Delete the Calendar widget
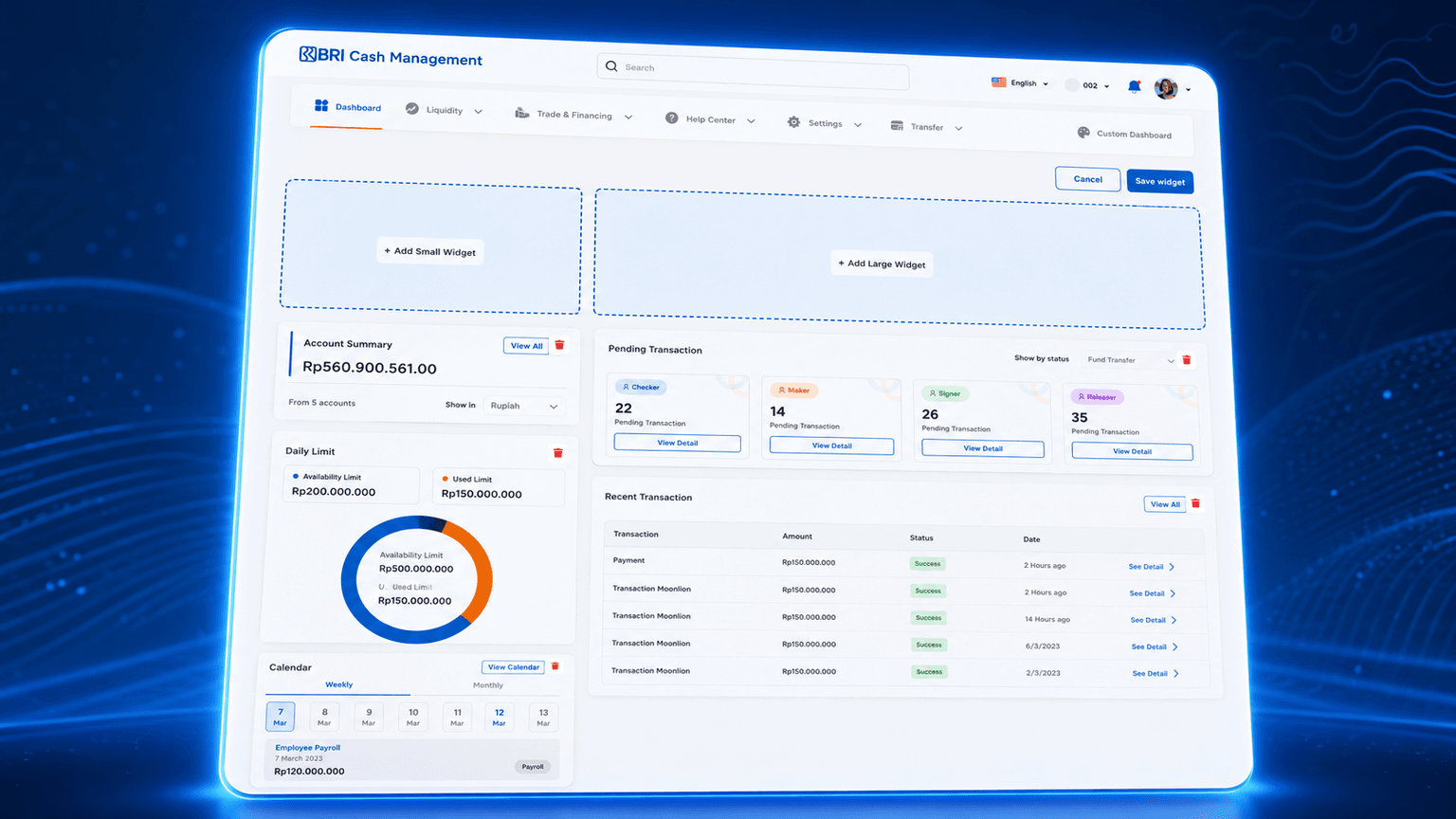Screen dimensions: 1456x819 (555, 666)
